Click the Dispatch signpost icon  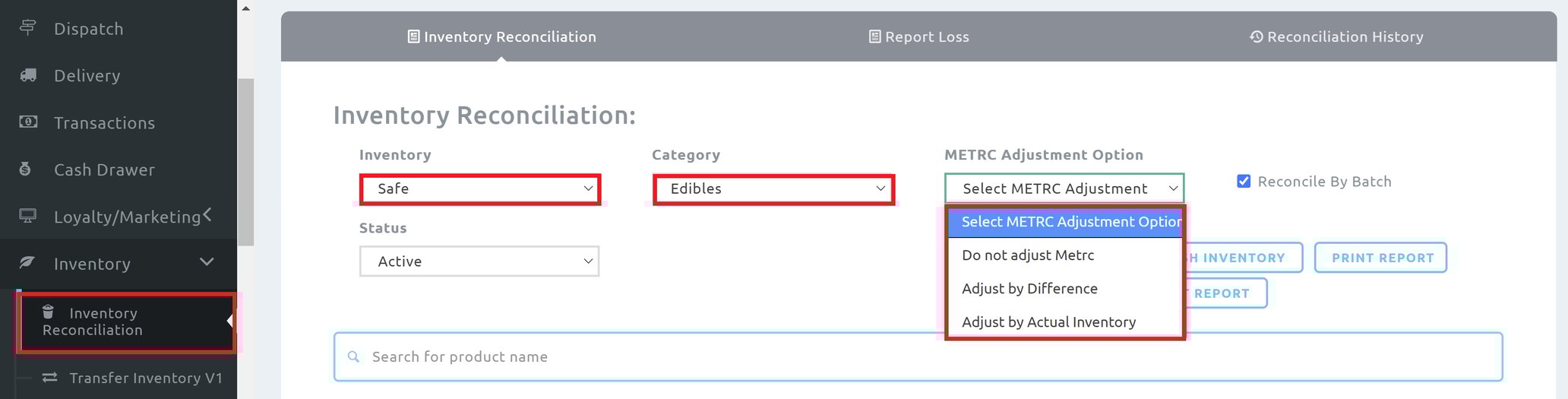pyautogui.click(x=27, y=28)
